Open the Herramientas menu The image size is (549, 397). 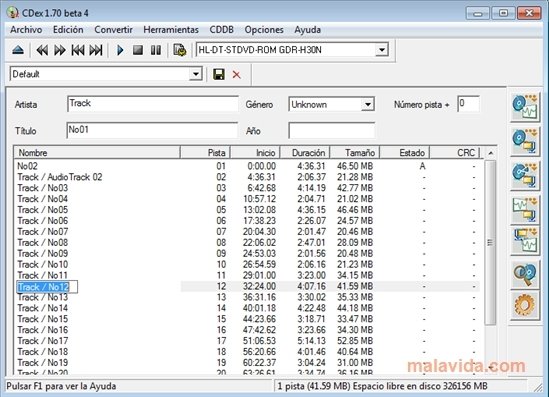point(171,30)
